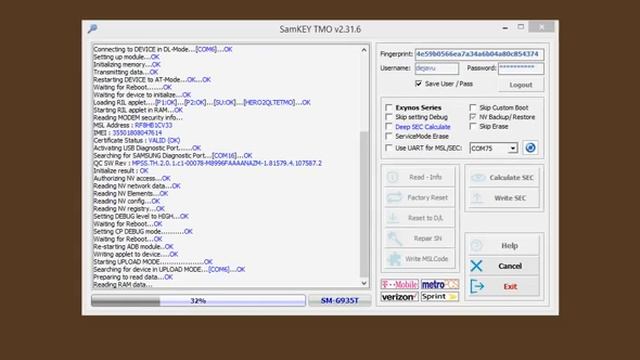The width and height of the screenshot is (640, 360).
Task: Click the metroPCS carrier logo
Action: point(440,284)
